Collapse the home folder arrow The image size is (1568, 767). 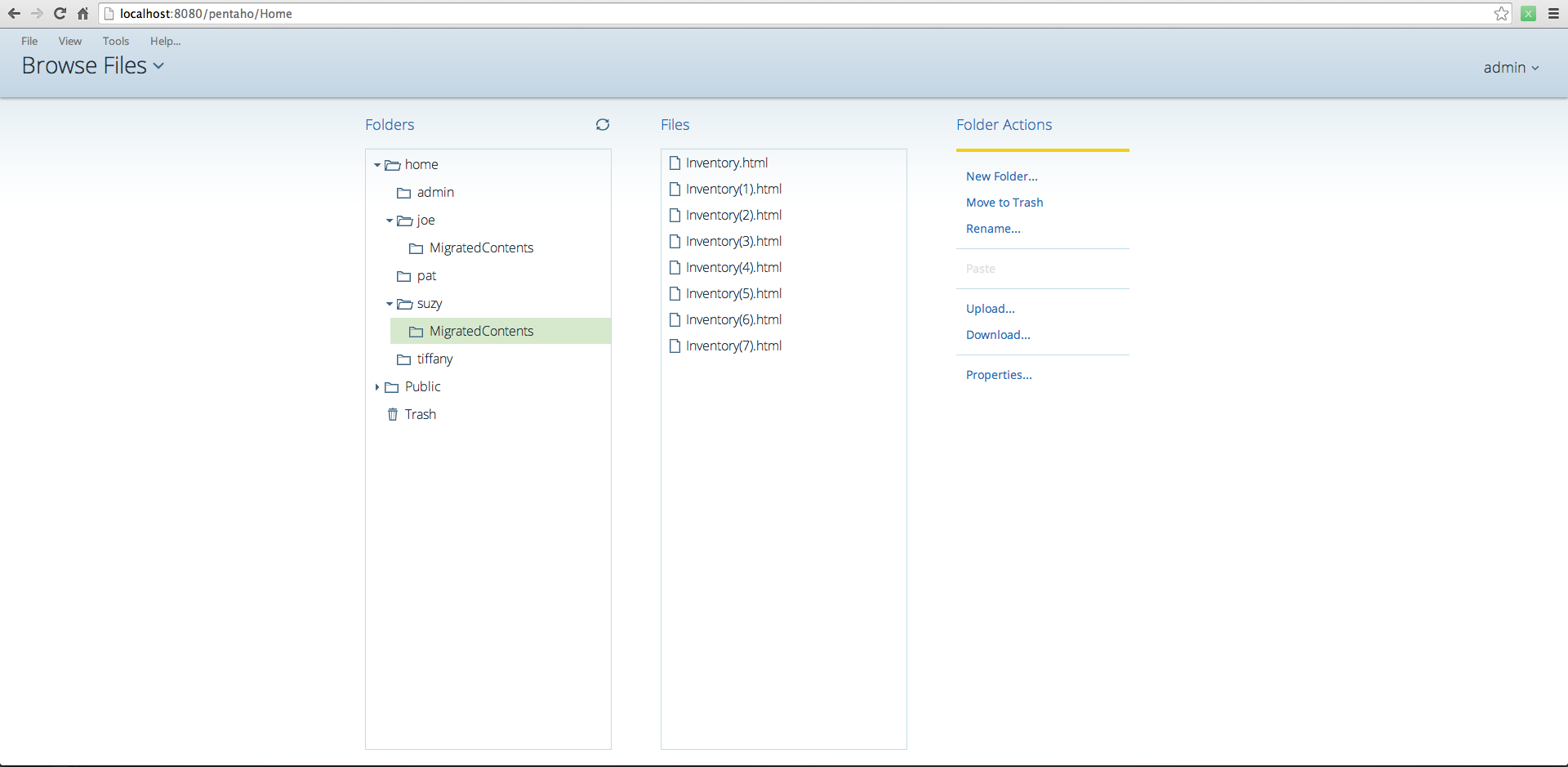[x=377, y=165]
